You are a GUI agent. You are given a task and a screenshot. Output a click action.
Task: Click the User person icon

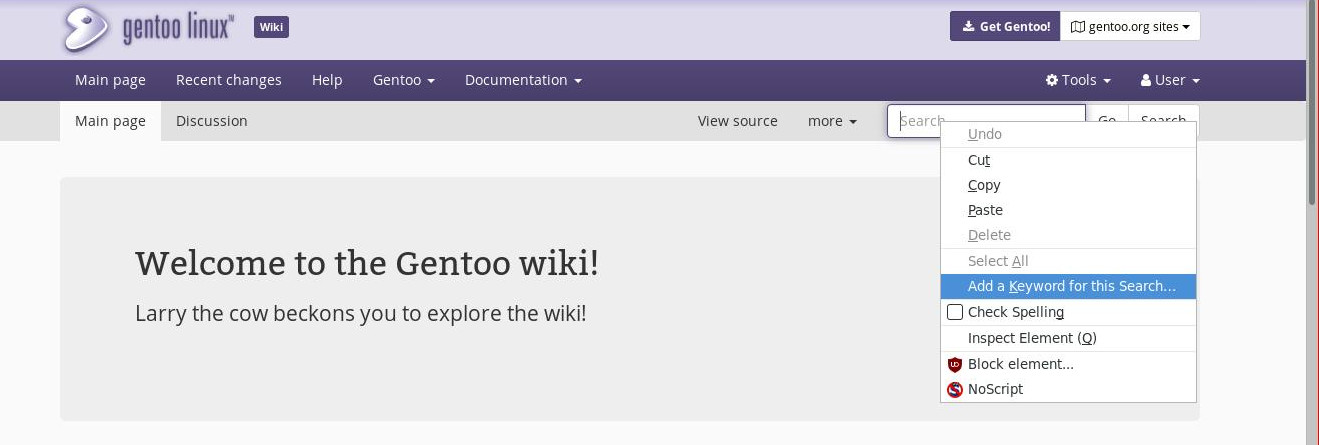tap(1146, 80)
